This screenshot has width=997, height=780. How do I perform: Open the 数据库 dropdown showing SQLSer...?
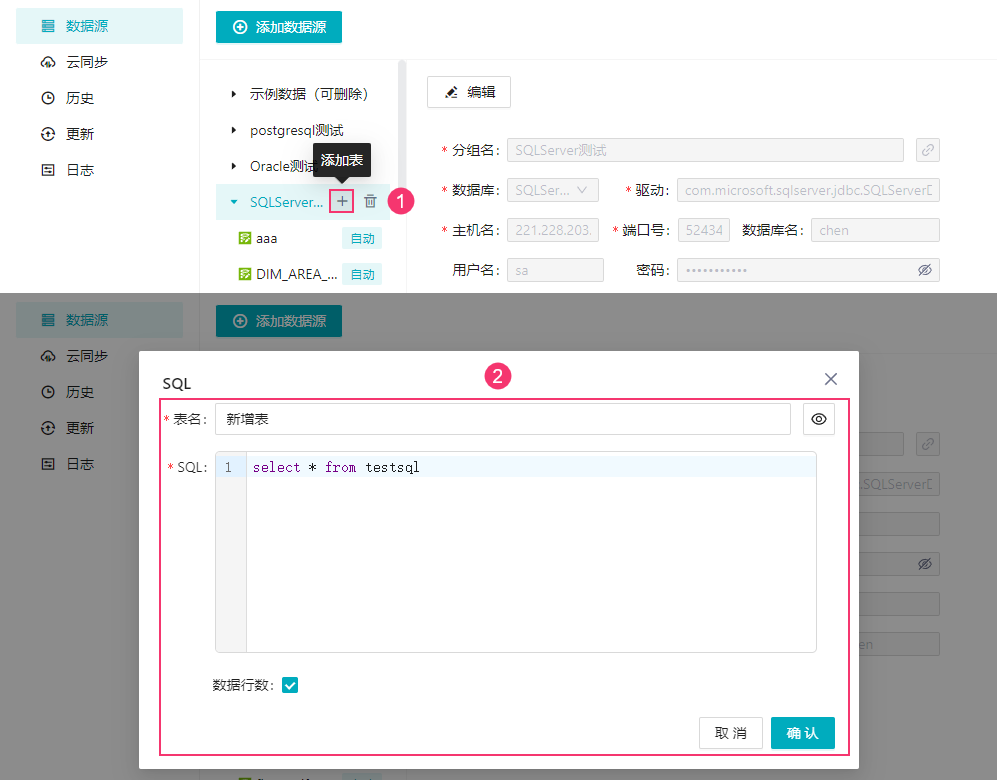pos(553,190)
